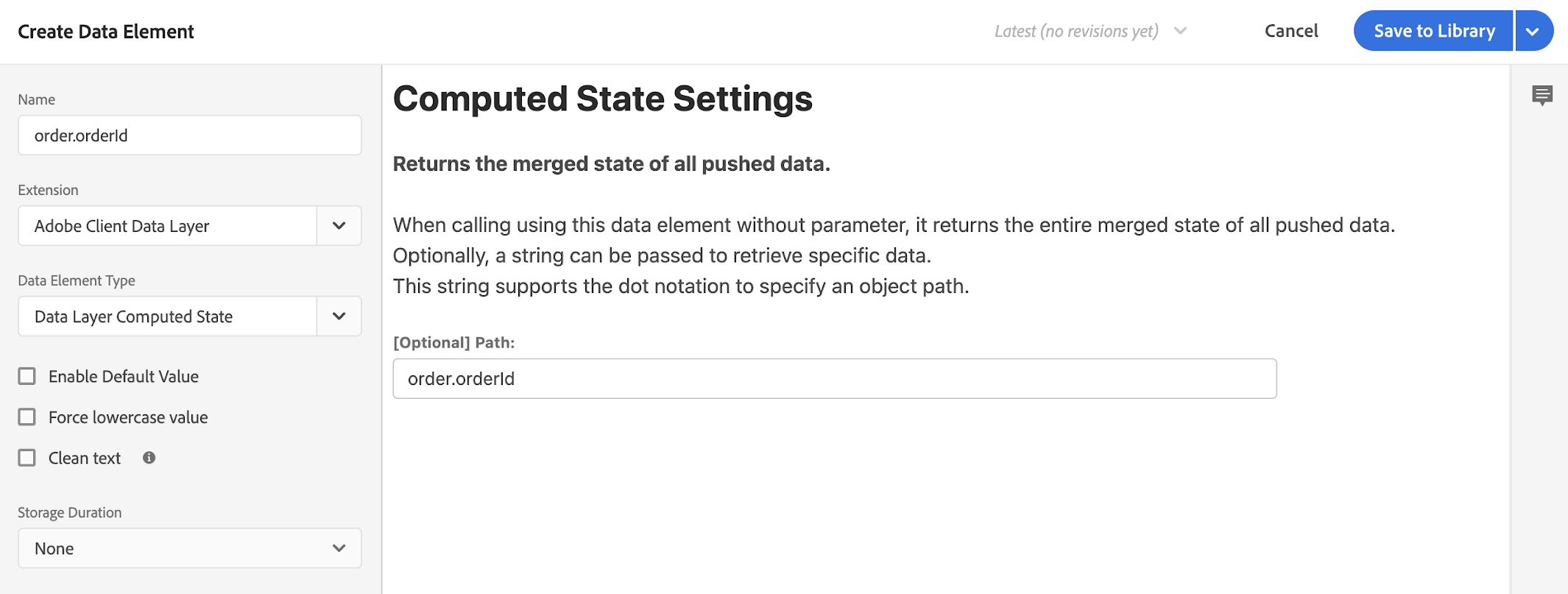This screenshot has height=594, width=1568.
Task: Click the Enable Default Value label
Action: coord(124,376)
